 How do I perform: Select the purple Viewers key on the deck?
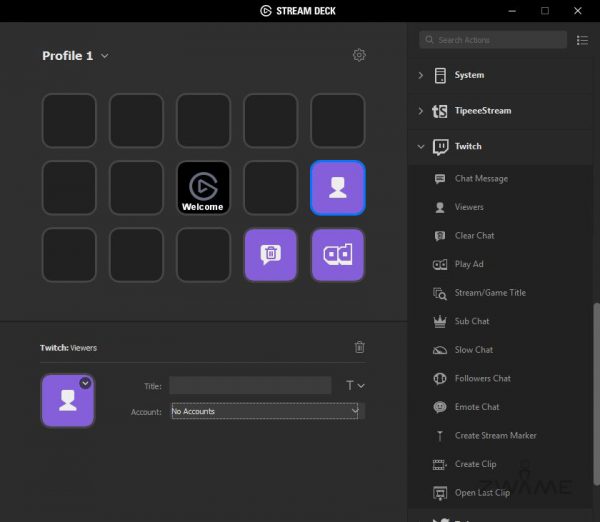pos(338,188)
